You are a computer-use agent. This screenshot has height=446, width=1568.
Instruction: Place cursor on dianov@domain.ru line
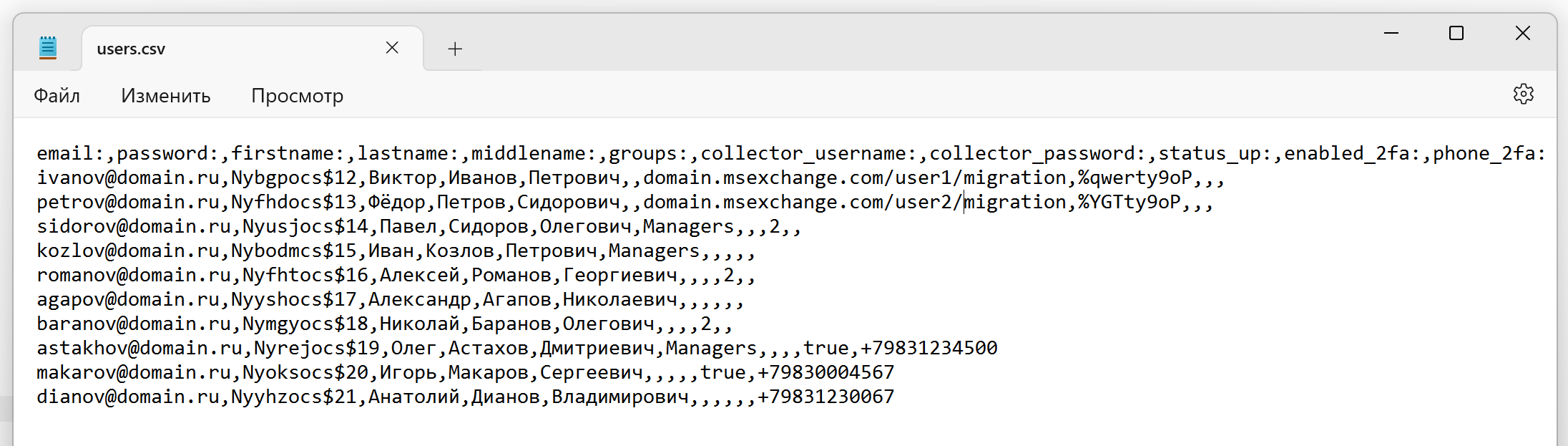(x=127, y=397)
